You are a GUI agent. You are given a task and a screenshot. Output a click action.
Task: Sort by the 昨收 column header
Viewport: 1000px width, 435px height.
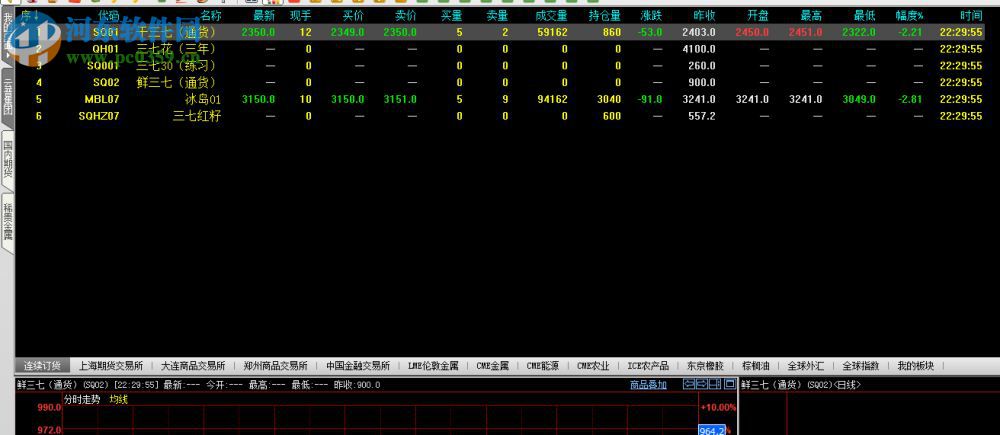pos(704,15)
